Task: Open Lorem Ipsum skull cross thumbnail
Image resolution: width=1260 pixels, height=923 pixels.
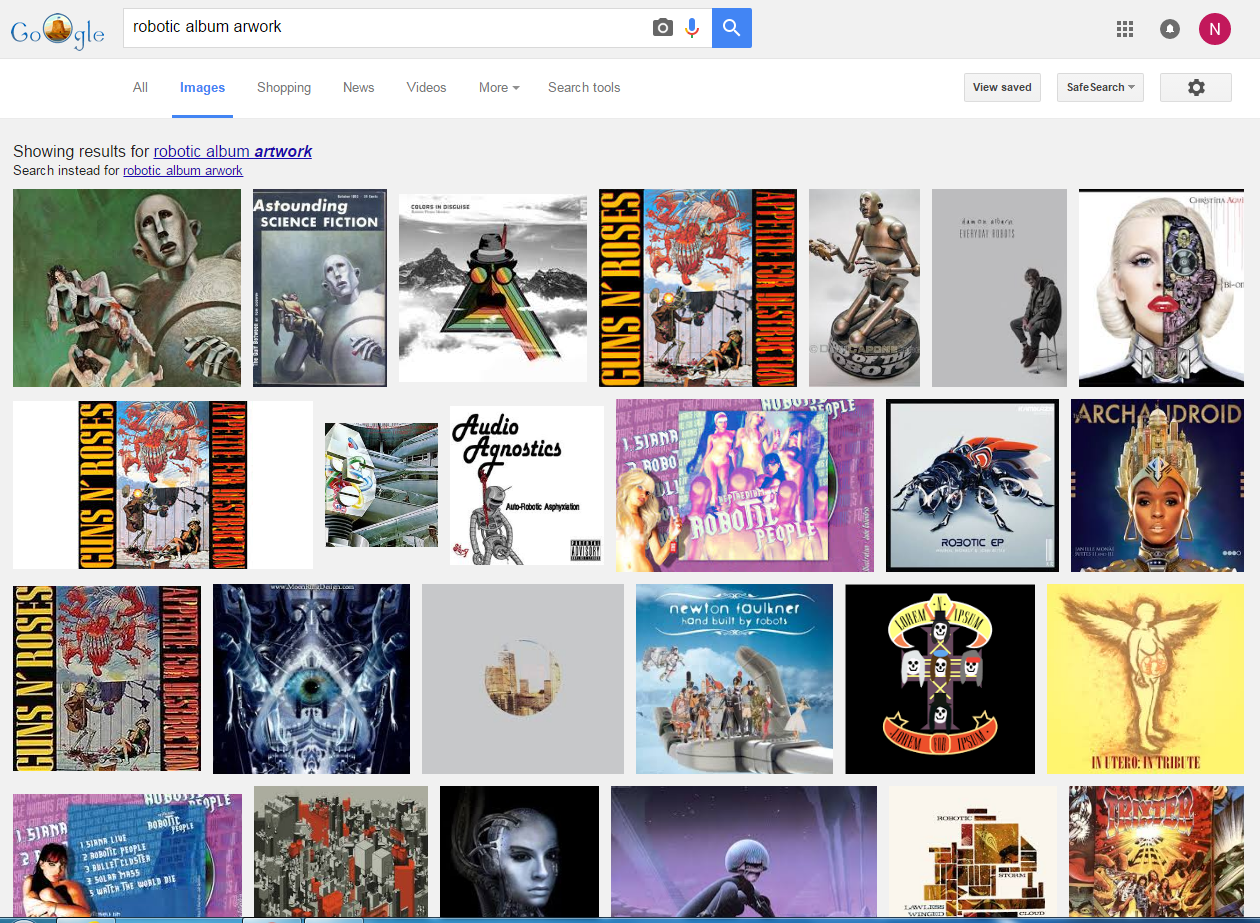Action: 940,679
